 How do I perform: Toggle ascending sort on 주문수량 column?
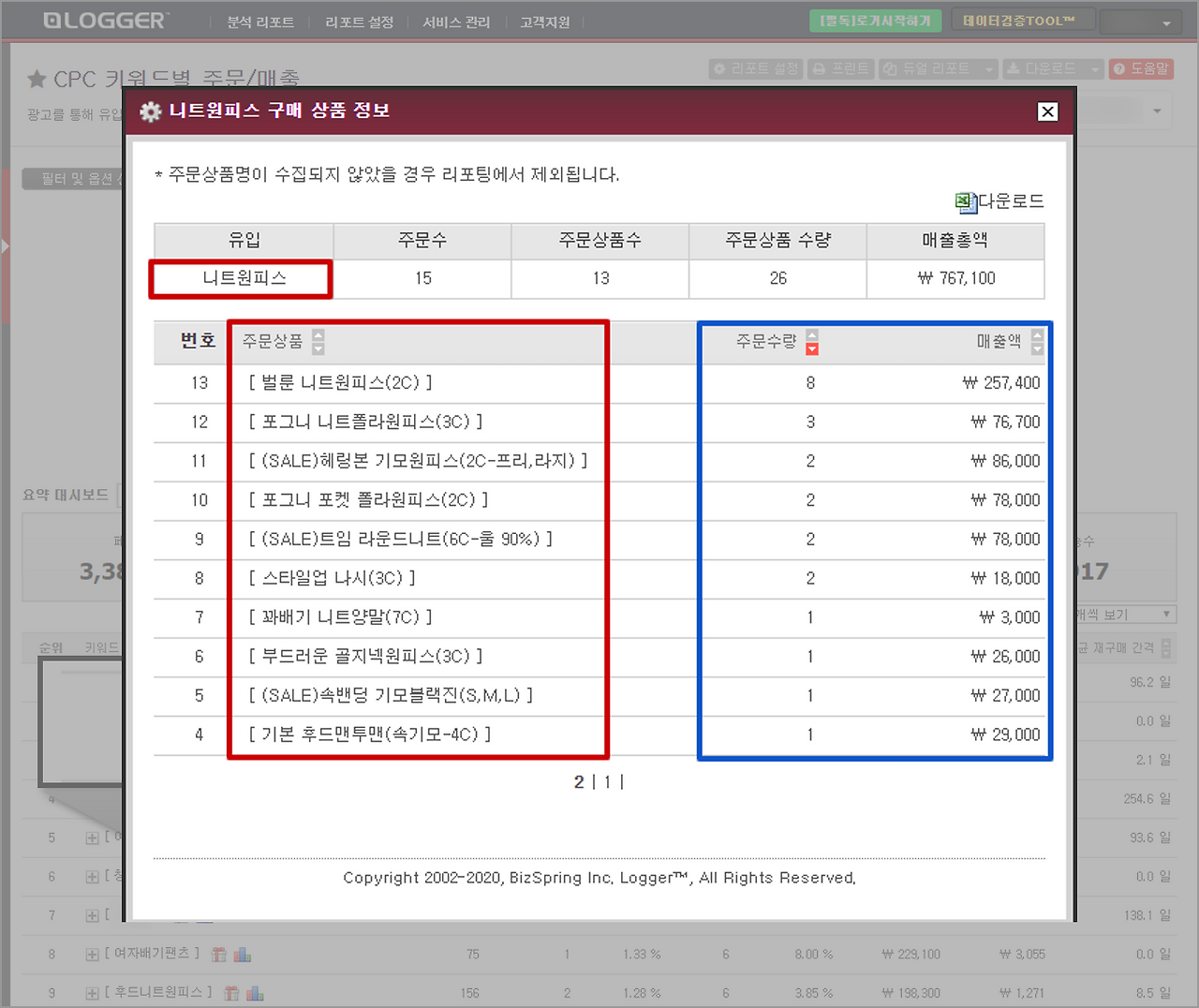pos(812,334)
